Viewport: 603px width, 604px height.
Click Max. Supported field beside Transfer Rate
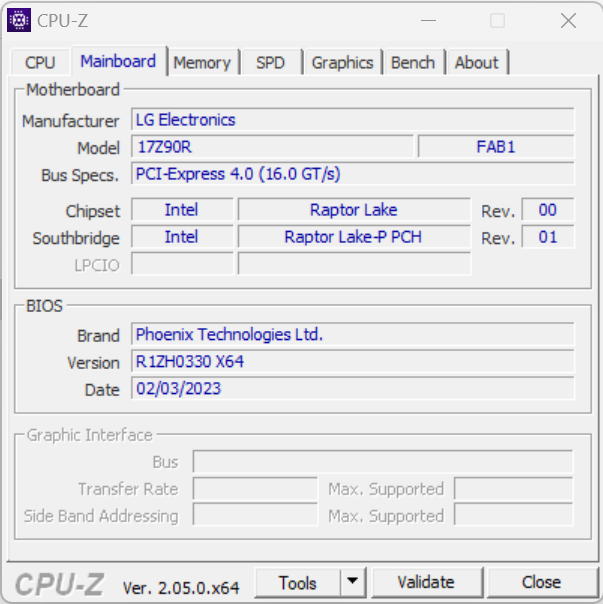coord(514,488)
